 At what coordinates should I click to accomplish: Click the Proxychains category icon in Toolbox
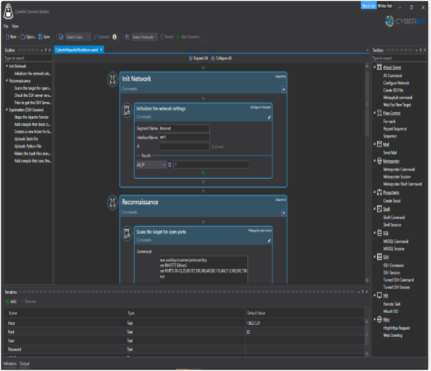[x=379, y=192]
